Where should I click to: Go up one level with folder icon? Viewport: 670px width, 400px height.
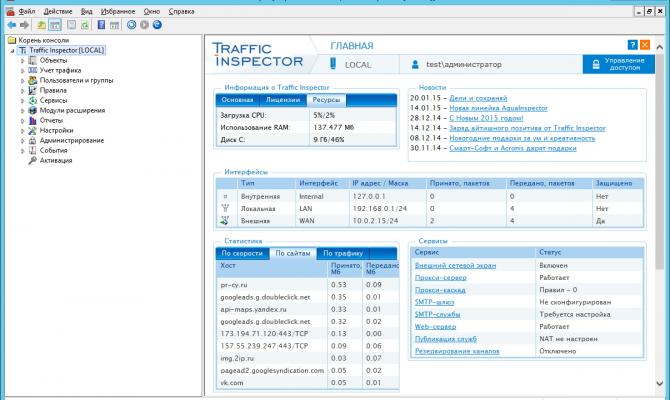coord(41,25)
